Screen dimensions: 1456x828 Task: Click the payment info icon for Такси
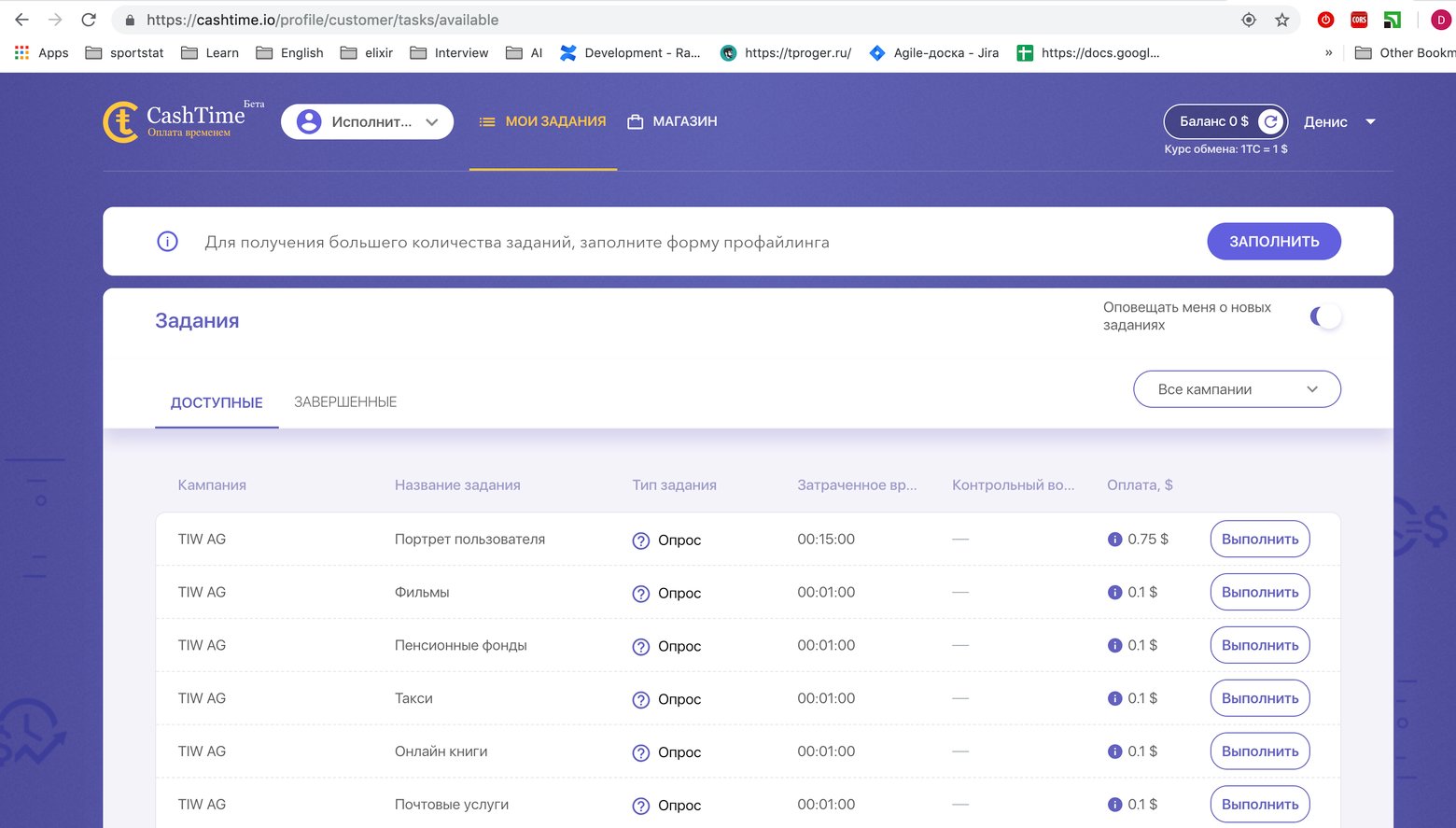click(1114, 698)
